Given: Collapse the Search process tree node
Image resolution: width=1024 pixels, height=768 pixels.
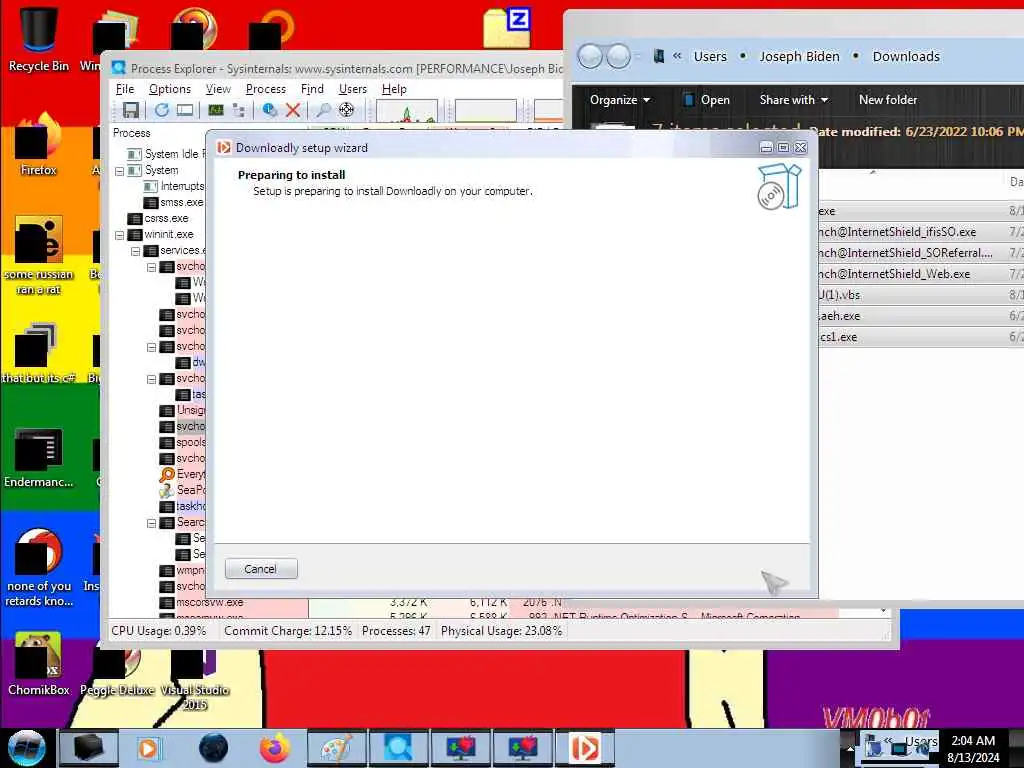Looking at the screenshot, I should click(x=152, y=523).
